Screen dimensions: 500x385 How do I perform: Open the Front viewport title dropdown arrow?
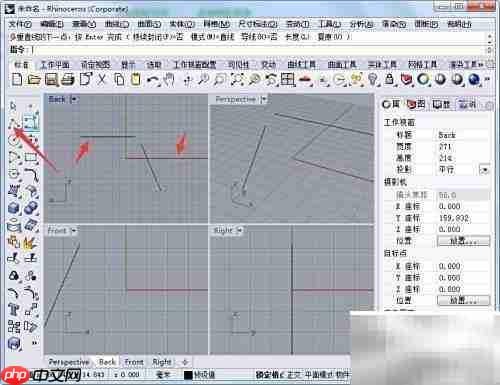(74, 230)
